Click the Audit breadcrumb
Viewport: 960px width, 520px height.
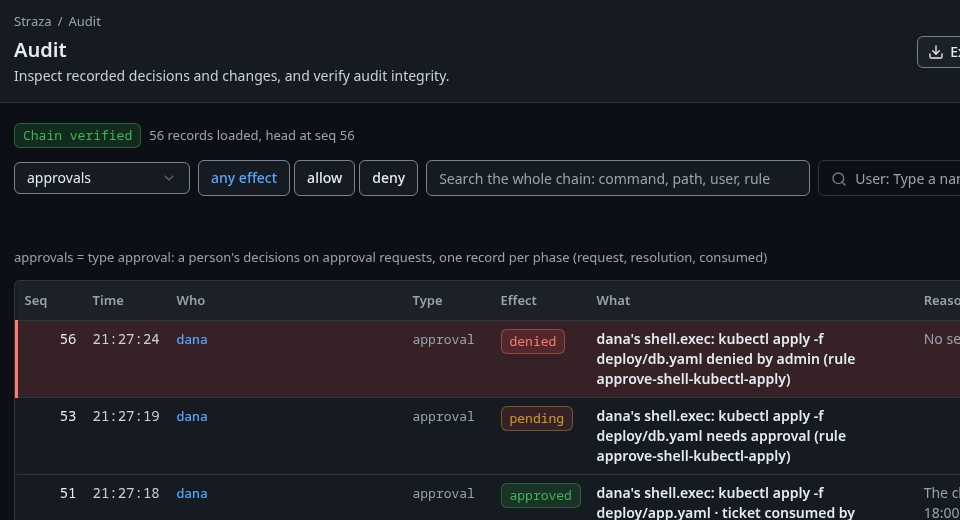pyautogui.click(x=84, y=21)
